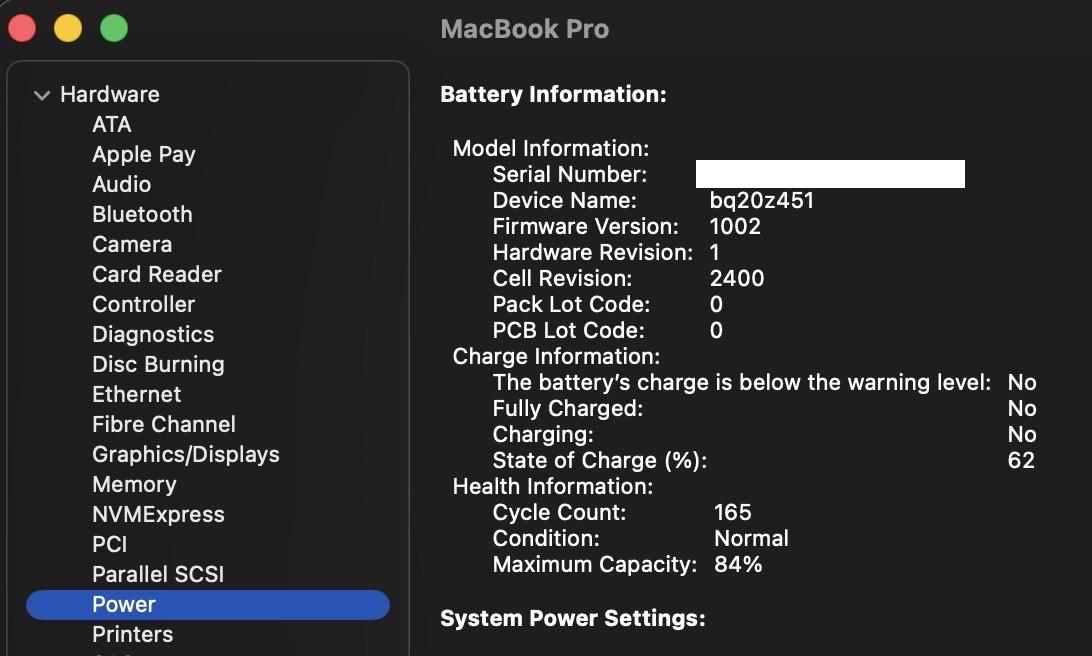The height and width of the screenshot is (656, 1092).
Task: Open the PCI entry
Action: pyautogui.click(x=110, y=544)
